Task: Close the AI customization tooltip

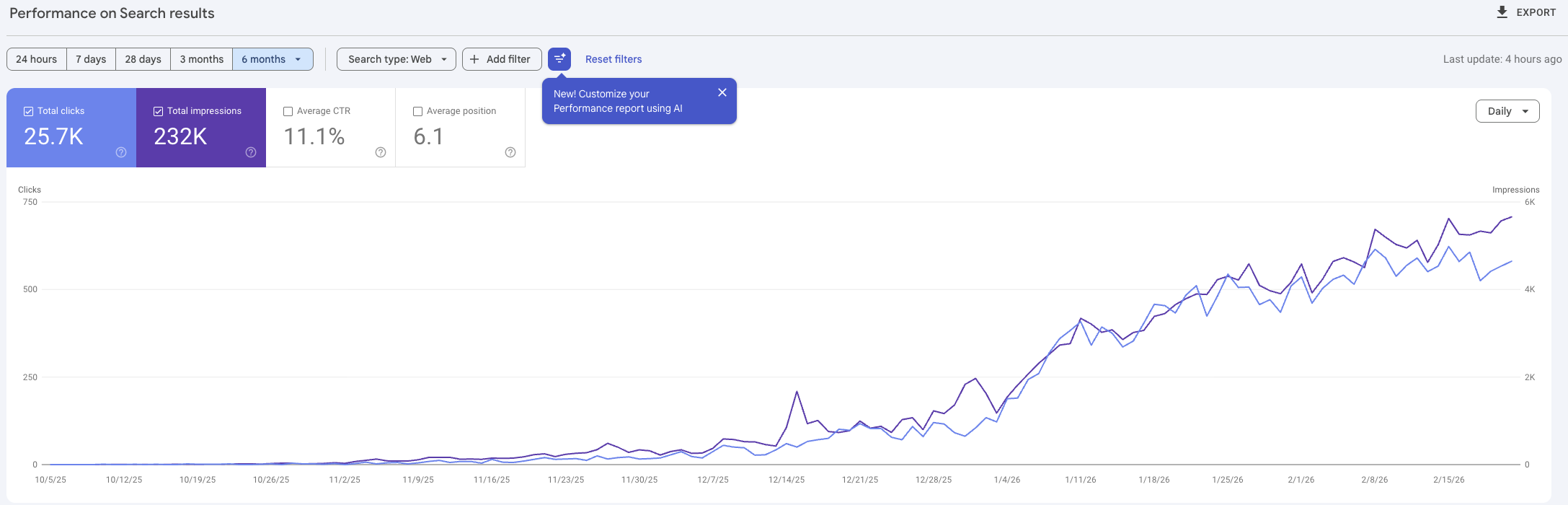Action: tap(722, 92)
